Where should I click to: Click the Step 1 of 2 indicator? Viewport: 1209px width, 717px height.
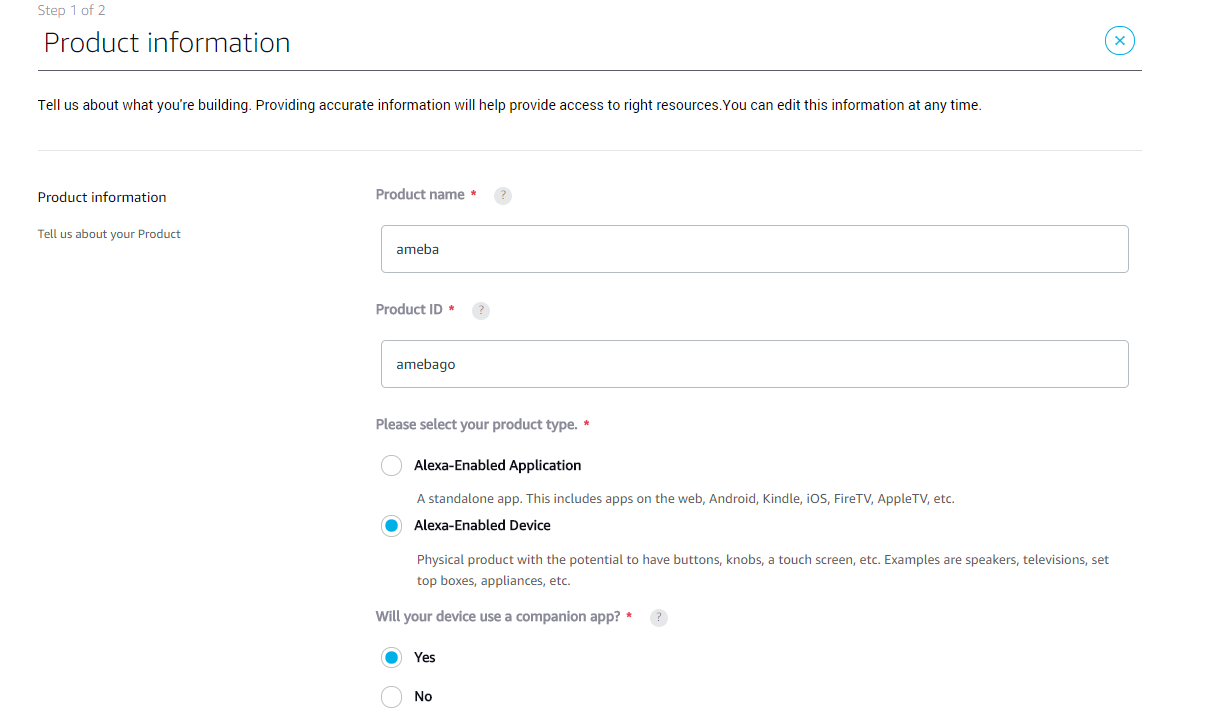point(72,10)
